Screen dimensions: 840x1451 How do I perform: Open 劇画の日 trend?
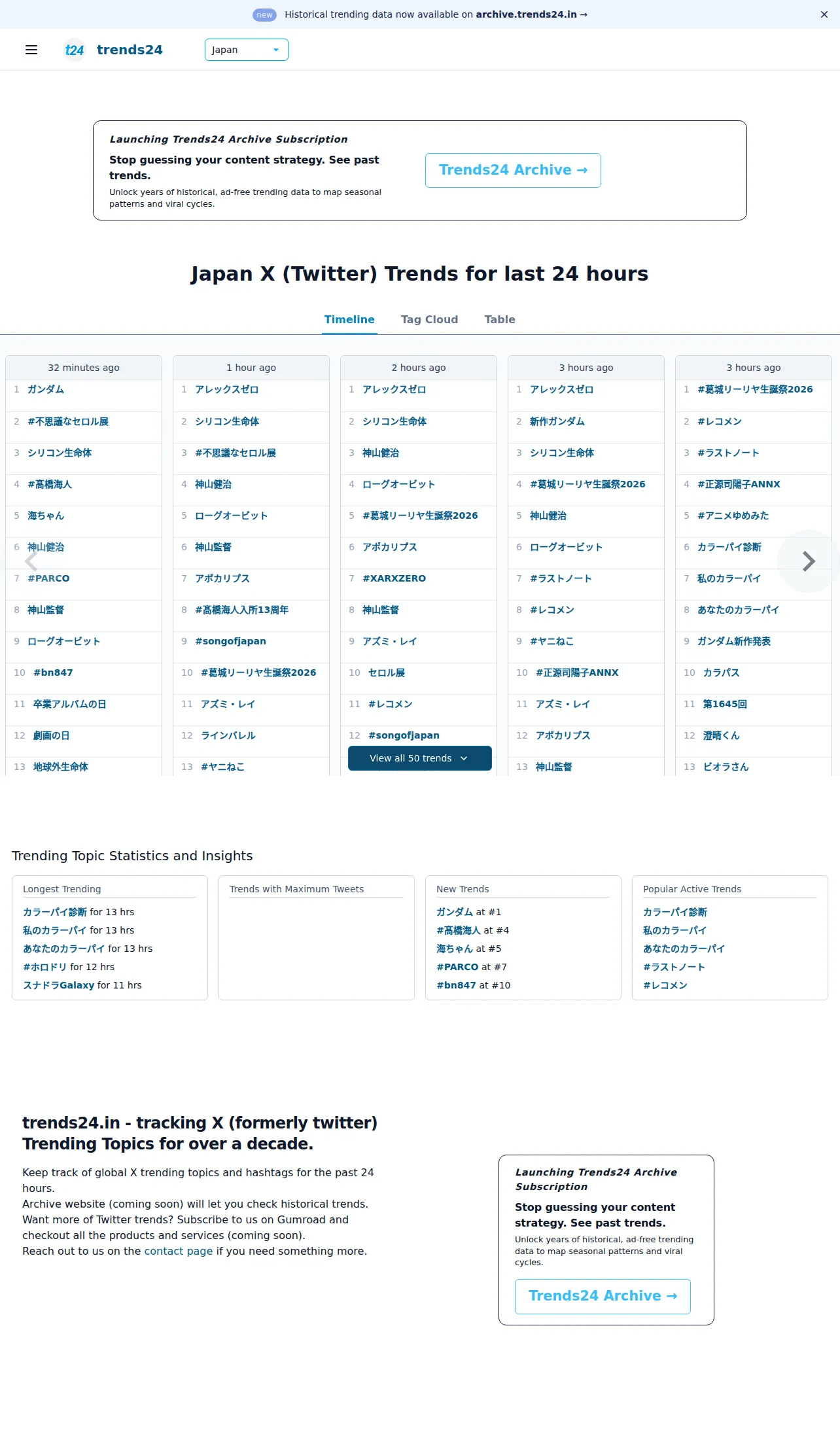(51, 736)
